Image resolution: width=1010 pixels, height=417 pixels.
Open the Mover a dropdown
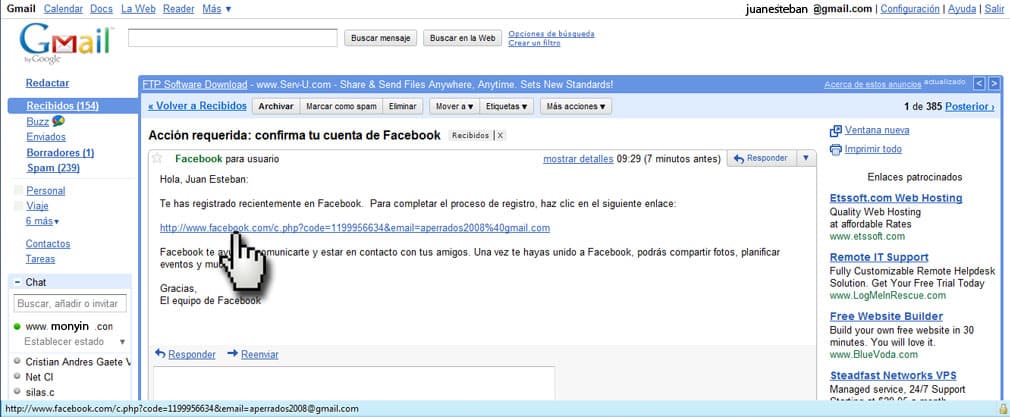click(x=454, y=106)
